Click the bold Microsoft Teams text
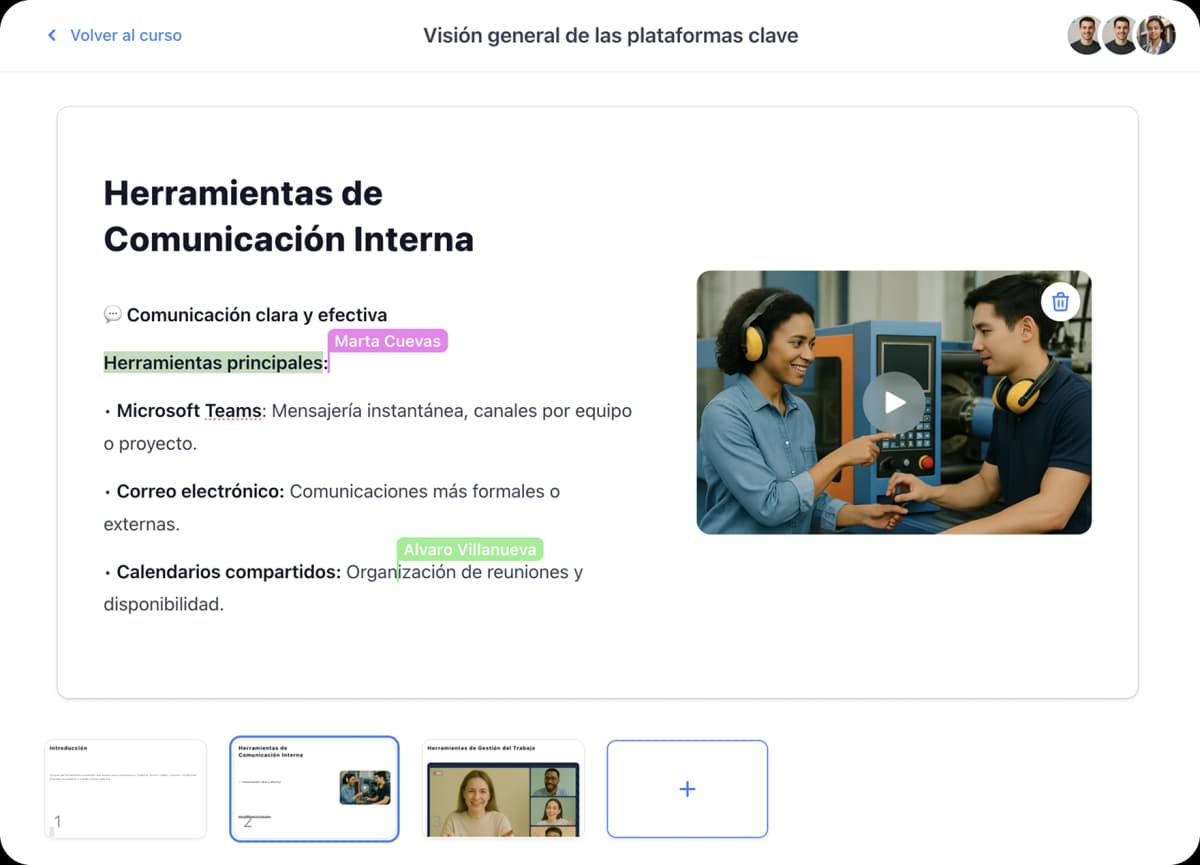The image size is (1200, 865). tap(185, 410)
